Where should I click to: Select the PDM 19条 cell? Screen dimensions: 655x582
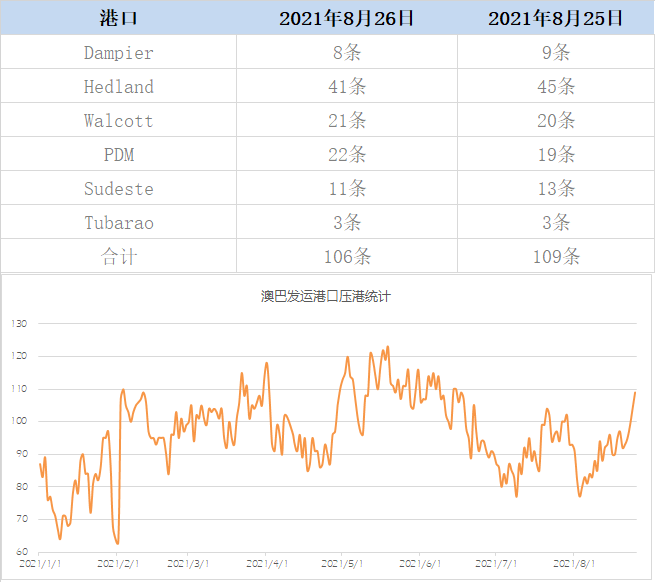coord(556,155)
